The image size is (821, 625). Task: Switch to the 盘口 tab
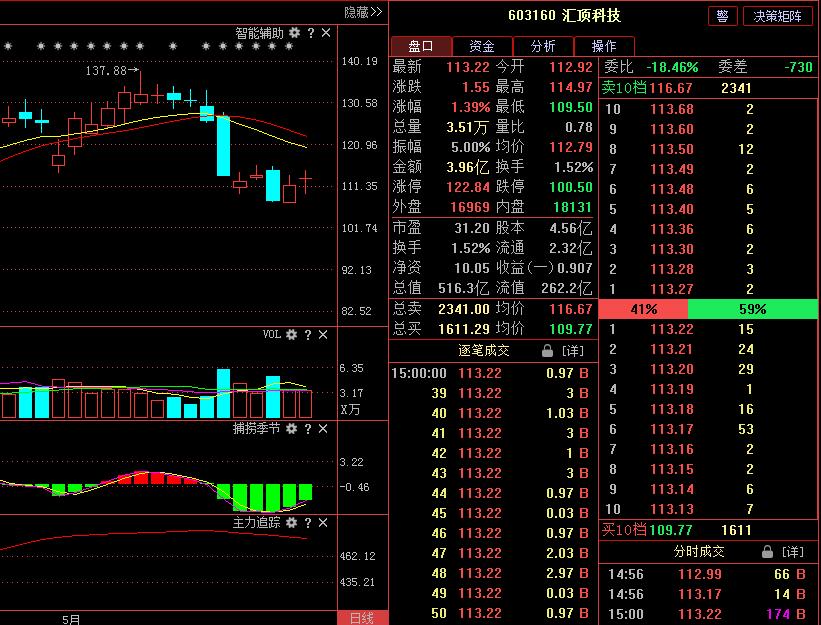pos(421,46)
